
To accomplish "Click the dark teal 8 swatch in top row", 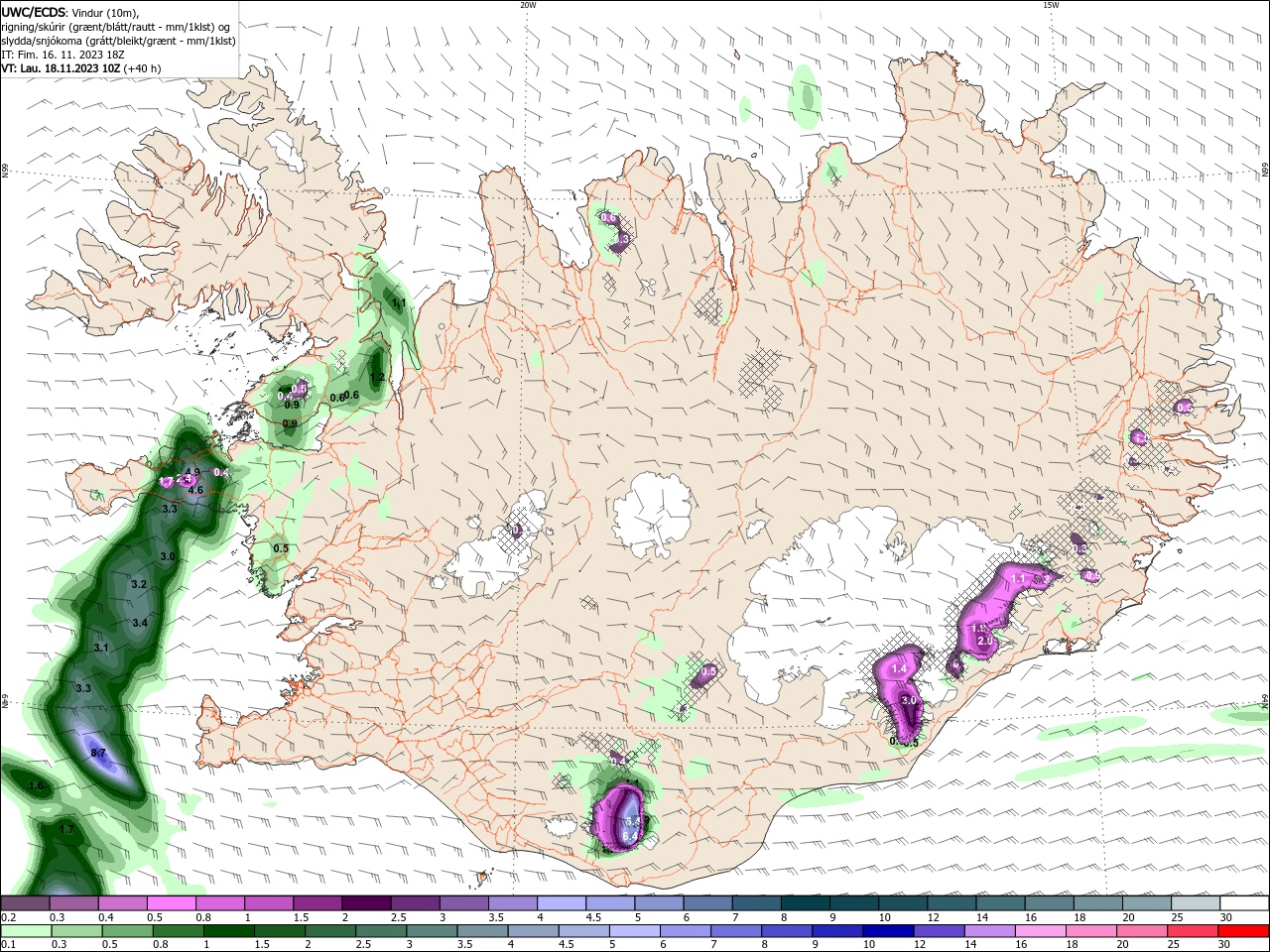I will point(805,903).
